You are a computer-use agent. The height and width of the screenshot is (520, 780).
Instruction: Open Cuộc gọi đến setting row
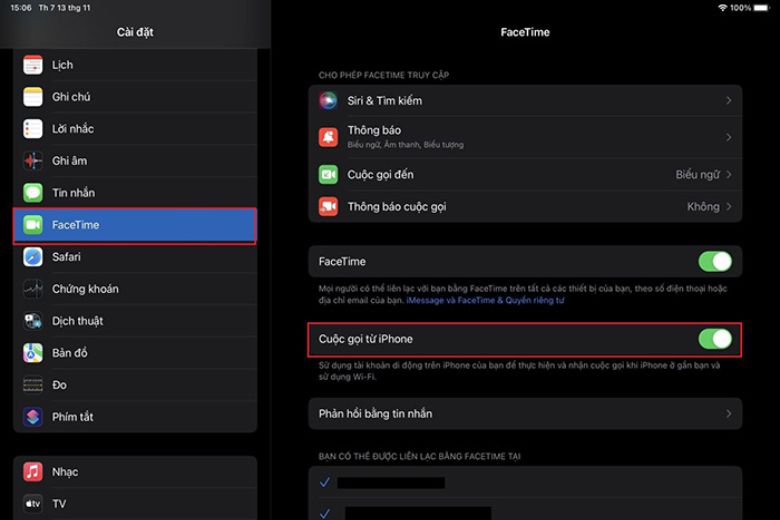point(525,175)
